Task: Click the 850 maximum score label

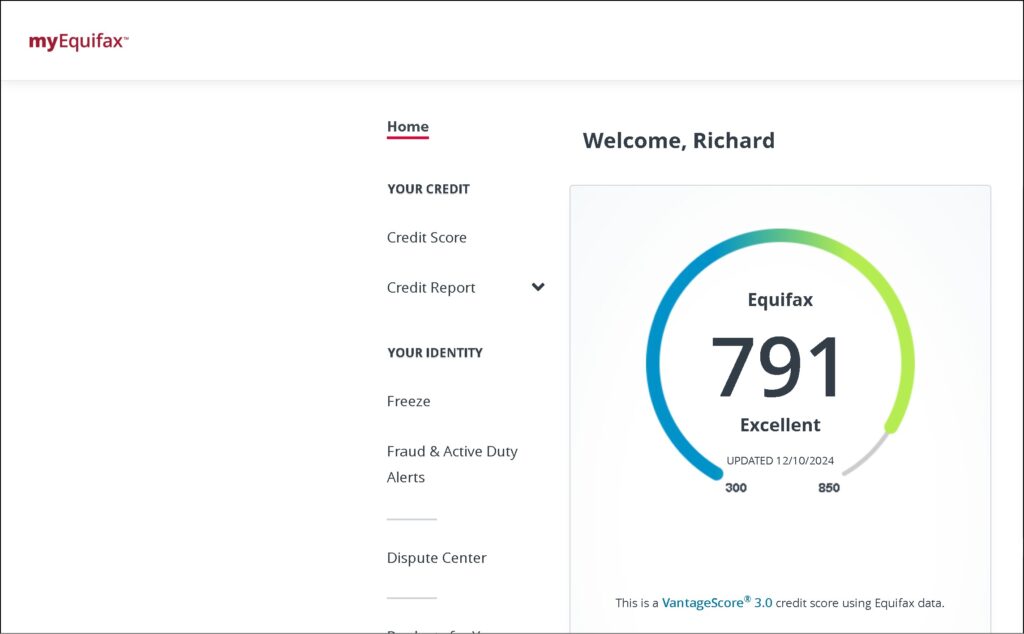Action: tap(828, 488)
